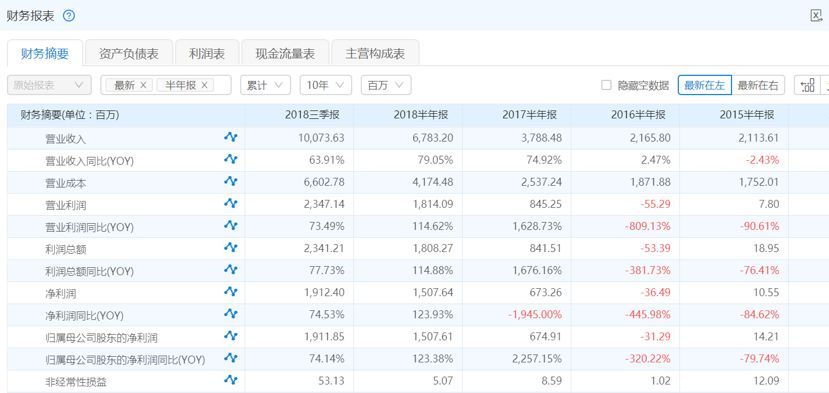The image size is (829, 393).
Task: Click the 财务报表 panel title
Action: tap(30, 16)
